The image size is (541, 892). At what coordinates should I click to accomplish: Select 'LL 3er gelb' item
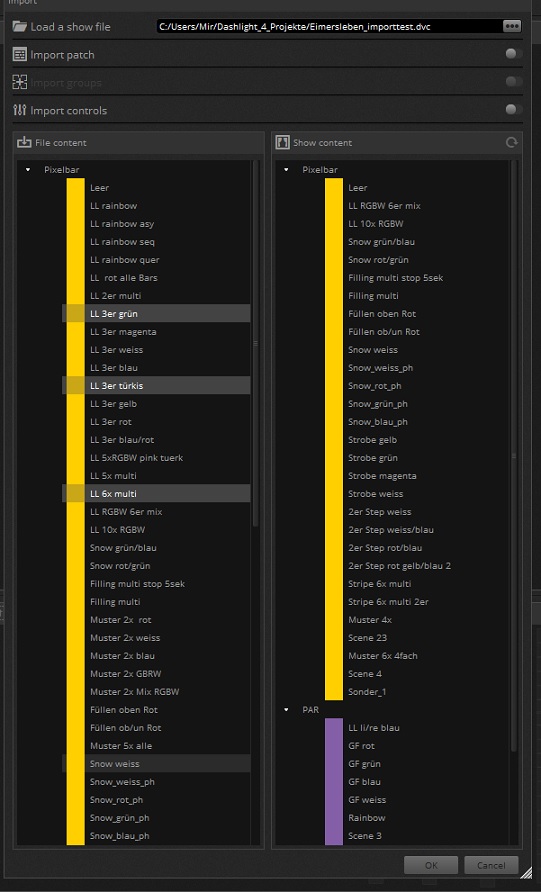113,404
